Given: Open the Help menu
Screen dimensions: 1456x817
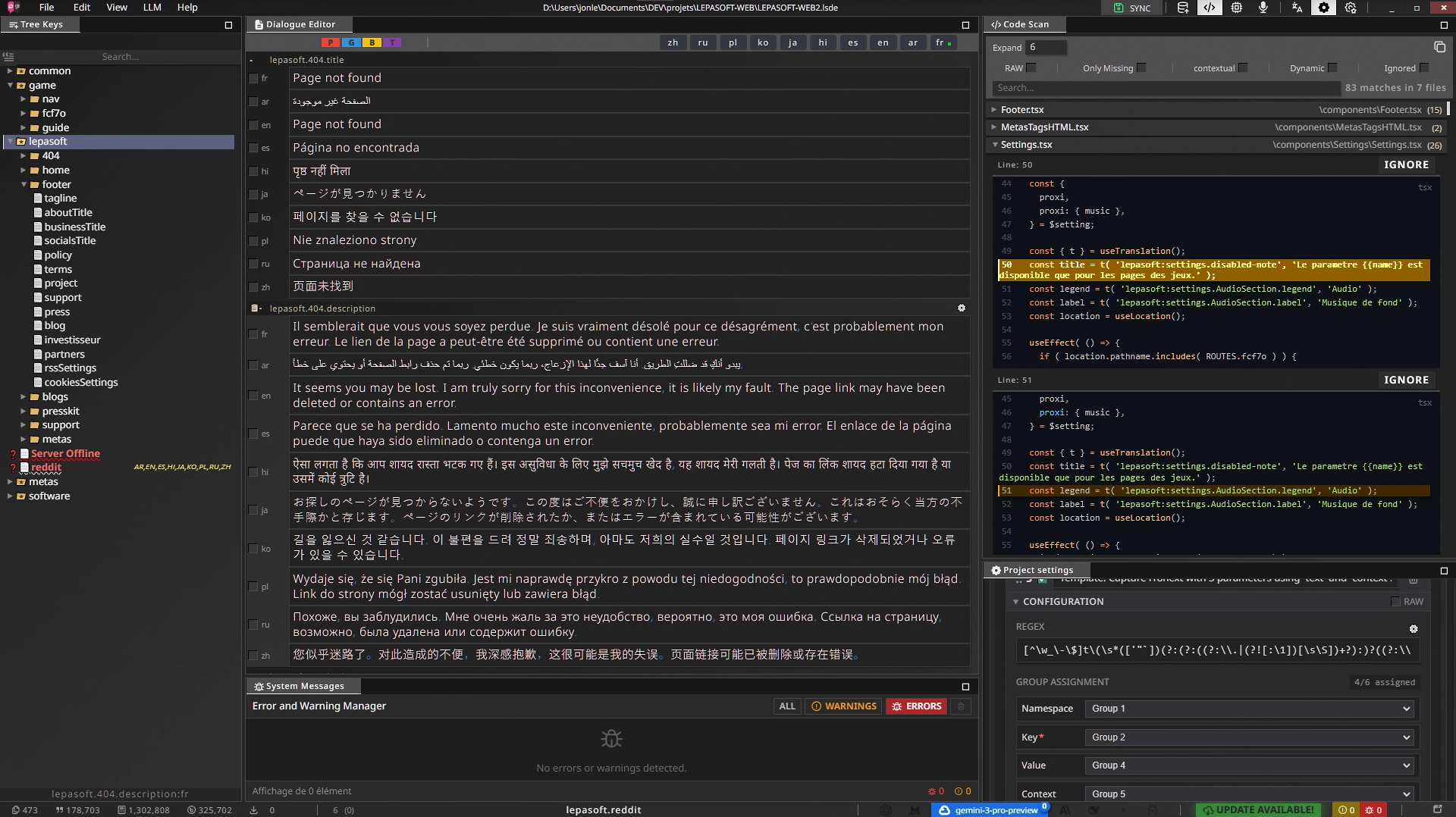Looking at the screenshot, I should [187, 8].
